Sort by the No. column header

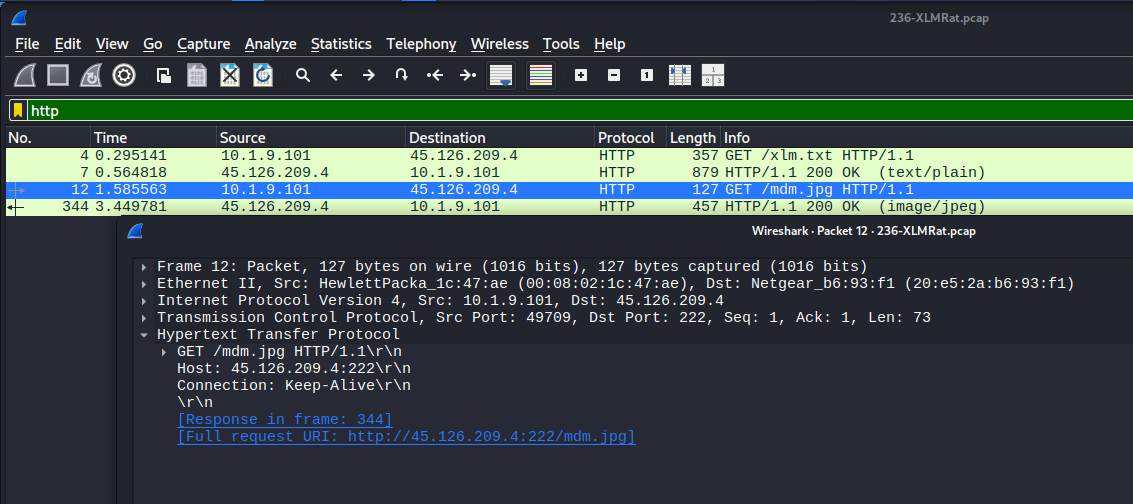[48, 137]
